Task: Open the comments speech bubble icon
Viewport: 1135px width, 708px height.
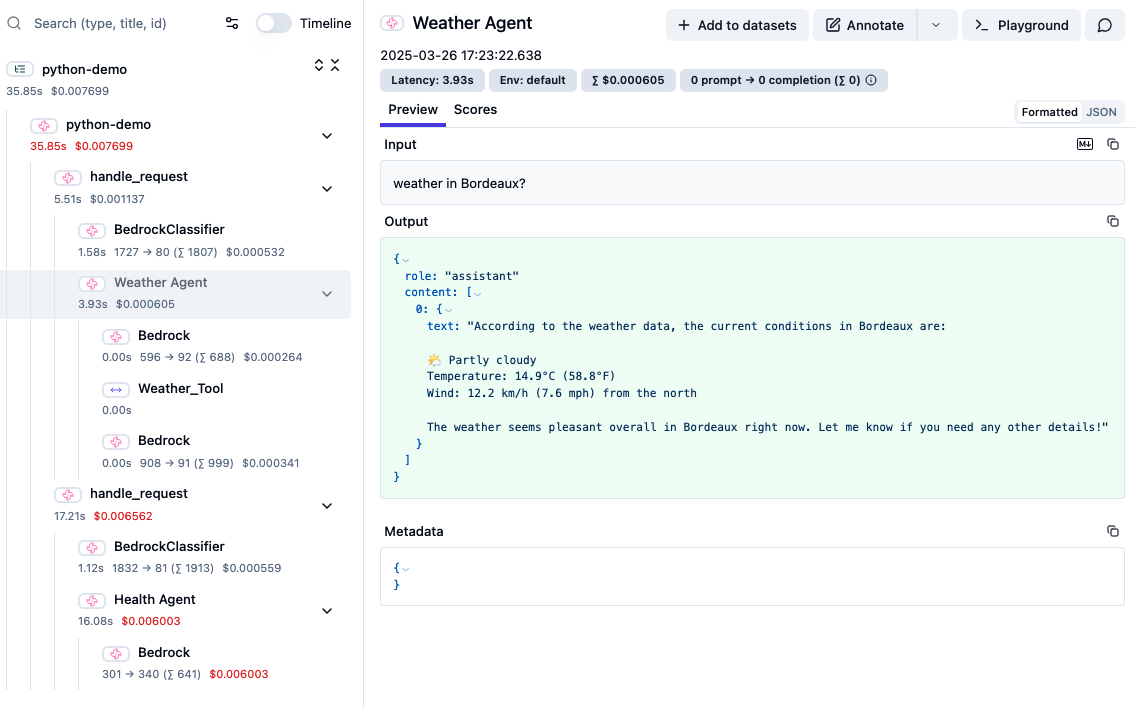Action: (x=1105, y=25)
